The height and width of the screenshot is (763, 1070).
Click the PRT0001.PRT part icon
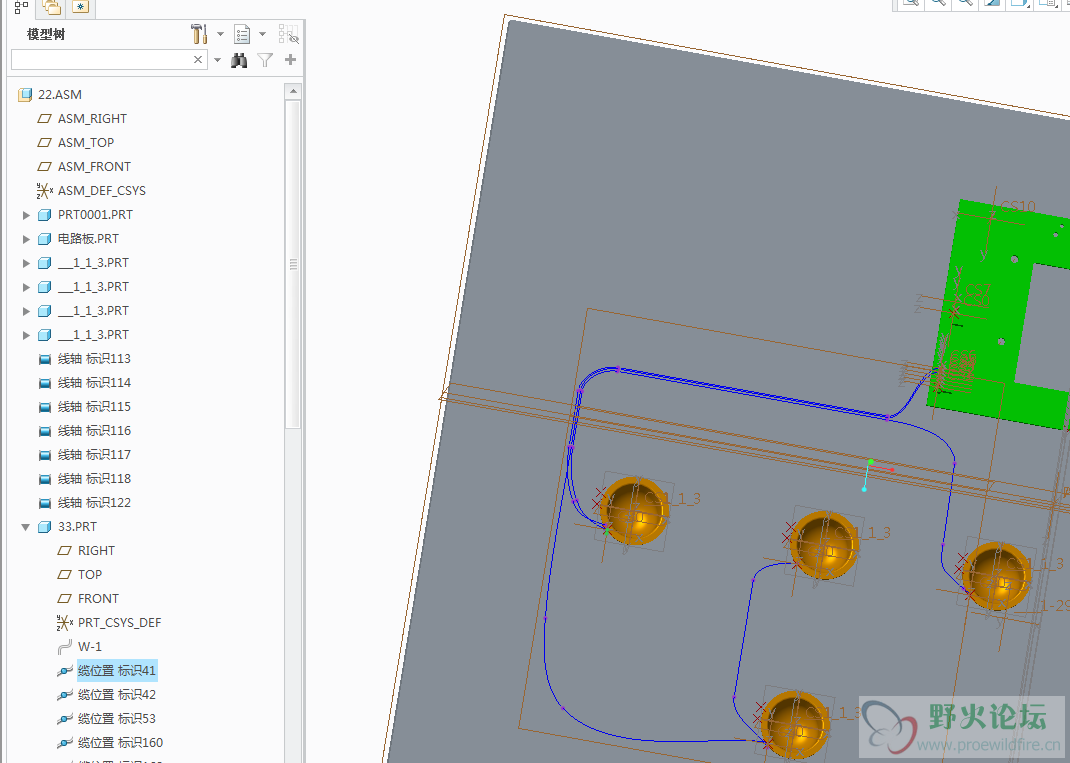[x=44, y=215]
